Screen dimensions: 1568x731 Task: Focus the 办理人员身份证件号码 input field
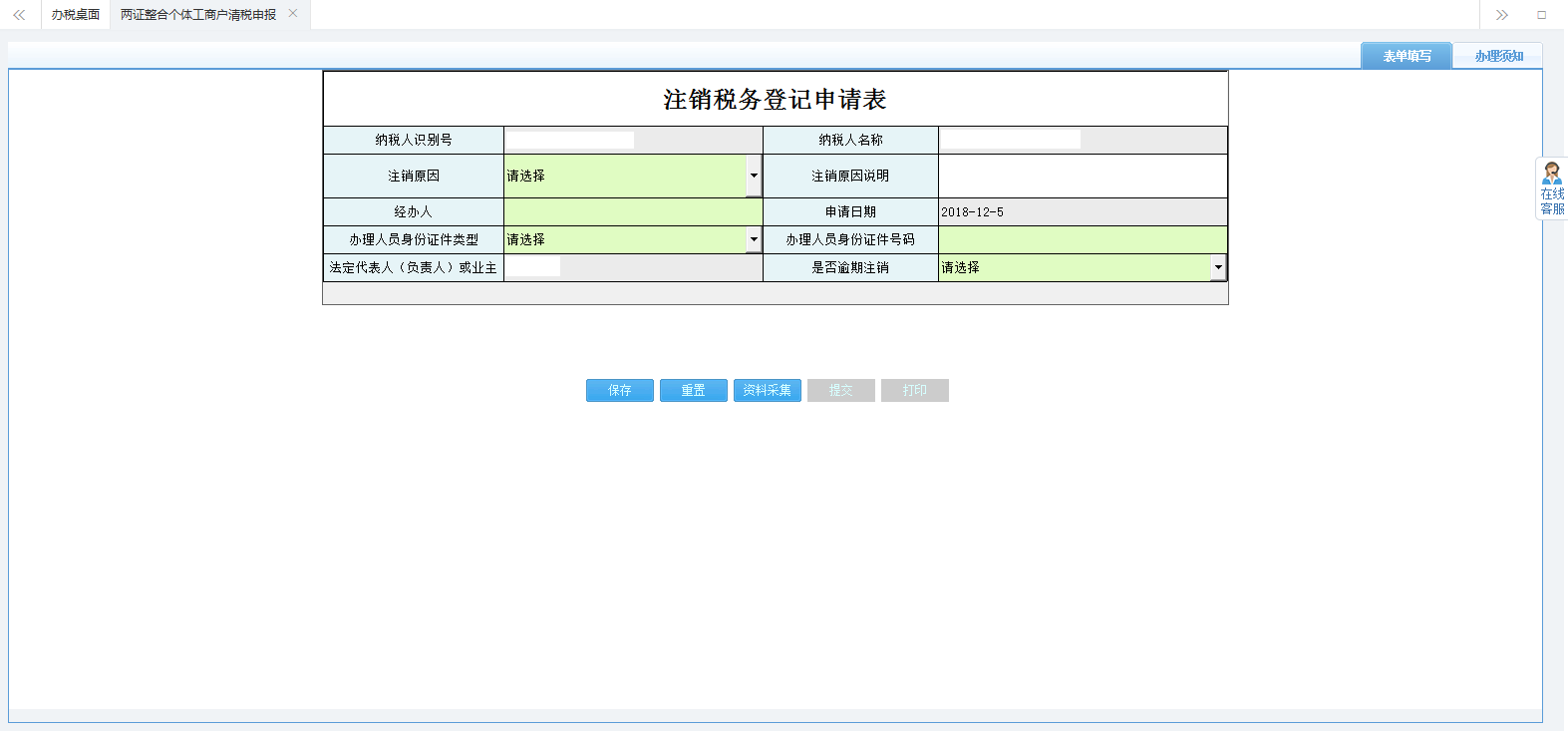[1082, 239]
